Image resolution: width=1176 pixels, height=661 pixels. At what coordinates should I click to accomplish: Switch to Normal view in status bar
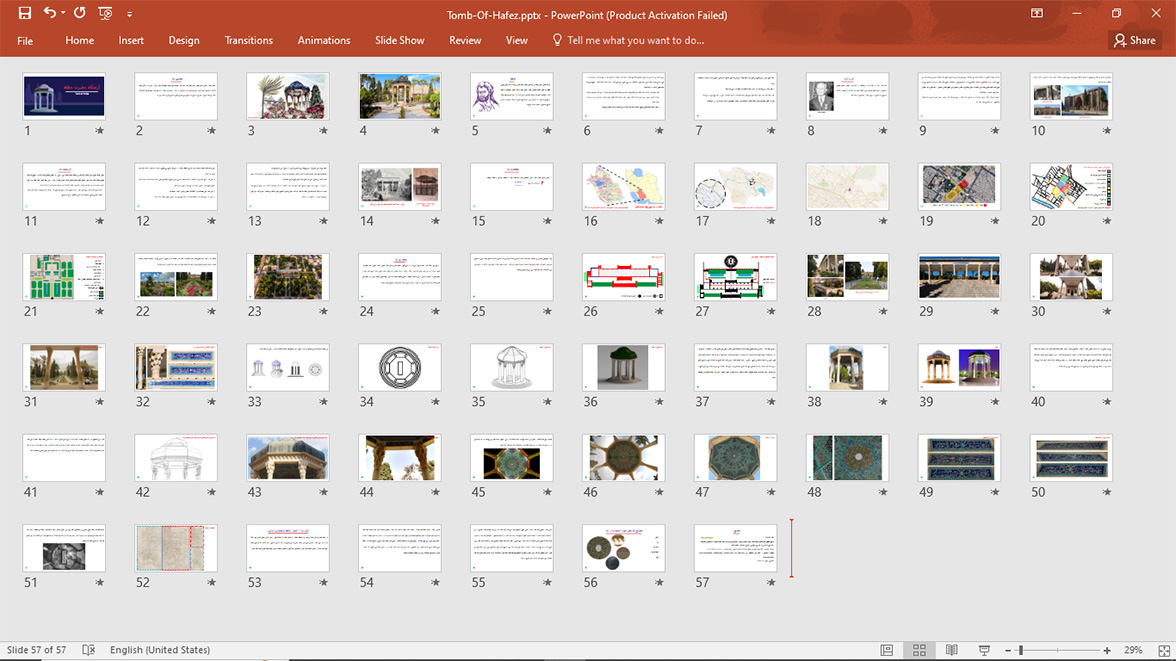(x=887, y=650)
